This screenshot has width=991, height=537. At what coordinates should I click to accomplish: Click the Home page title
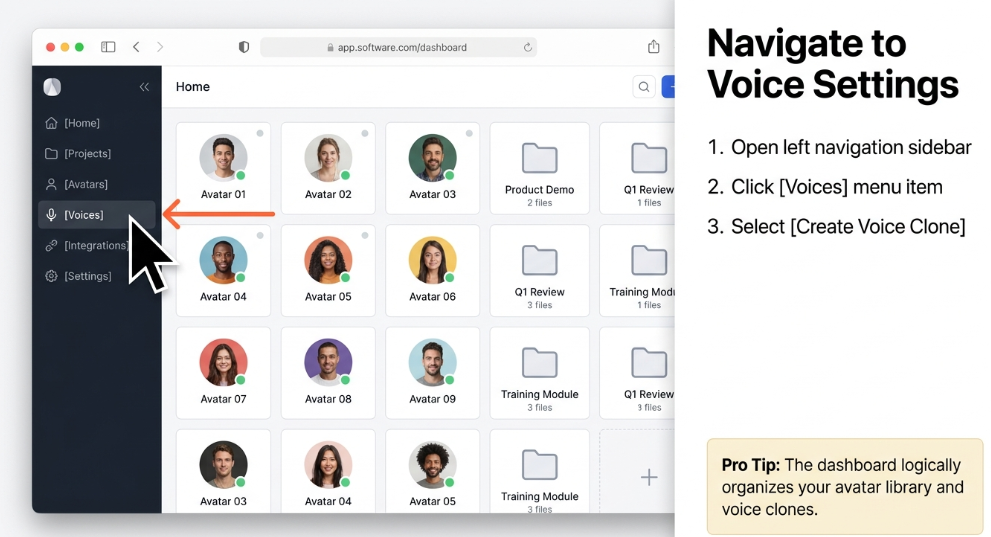point(193,87)
